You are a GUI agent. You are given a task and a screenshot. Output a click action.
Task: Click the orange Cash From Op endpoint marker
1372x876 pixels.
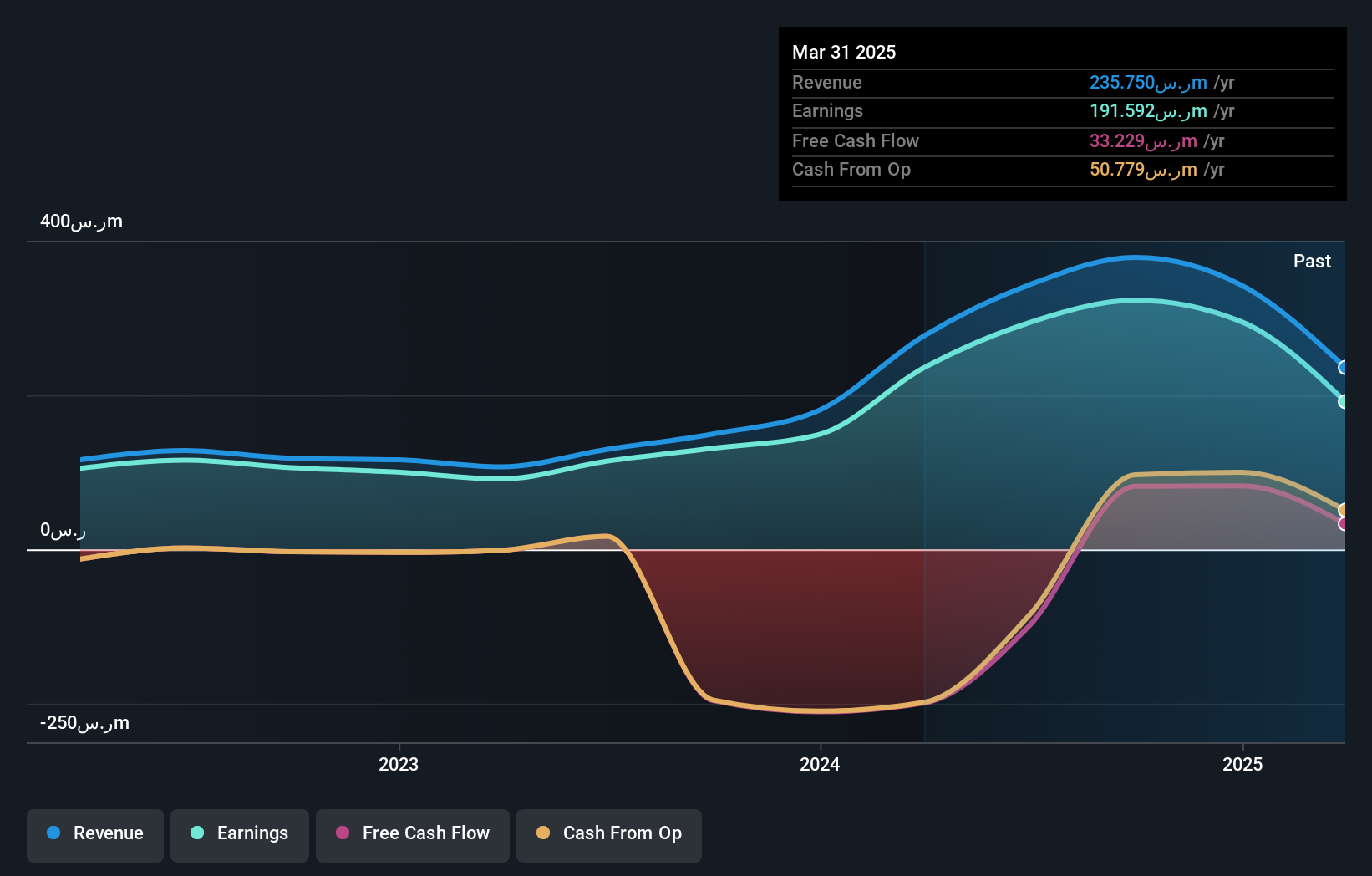coord(1344,510)
